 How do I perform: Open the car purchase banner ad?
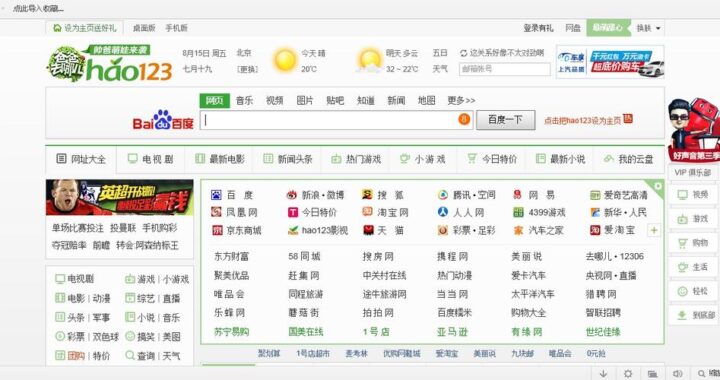coord(610,62)
